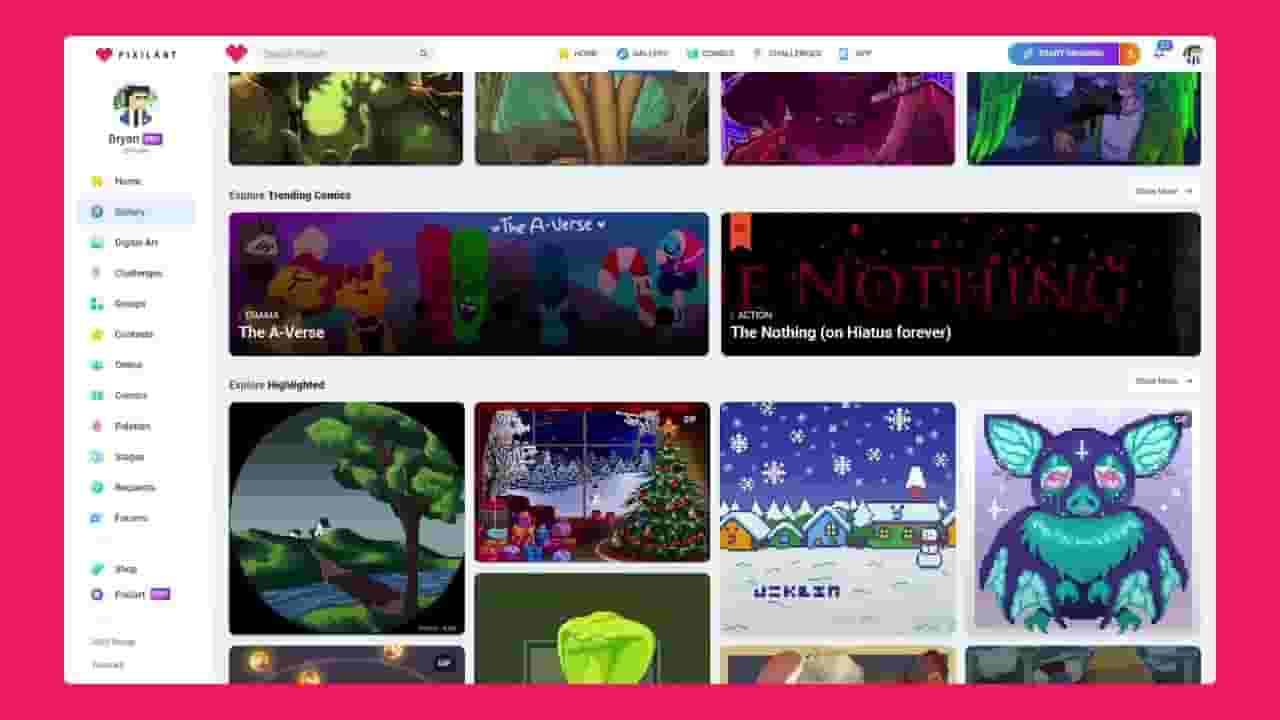Click the DRAMA genre label on The A-Verse
The height and width of the screenshot is (720, 1280).
point(262,315)
